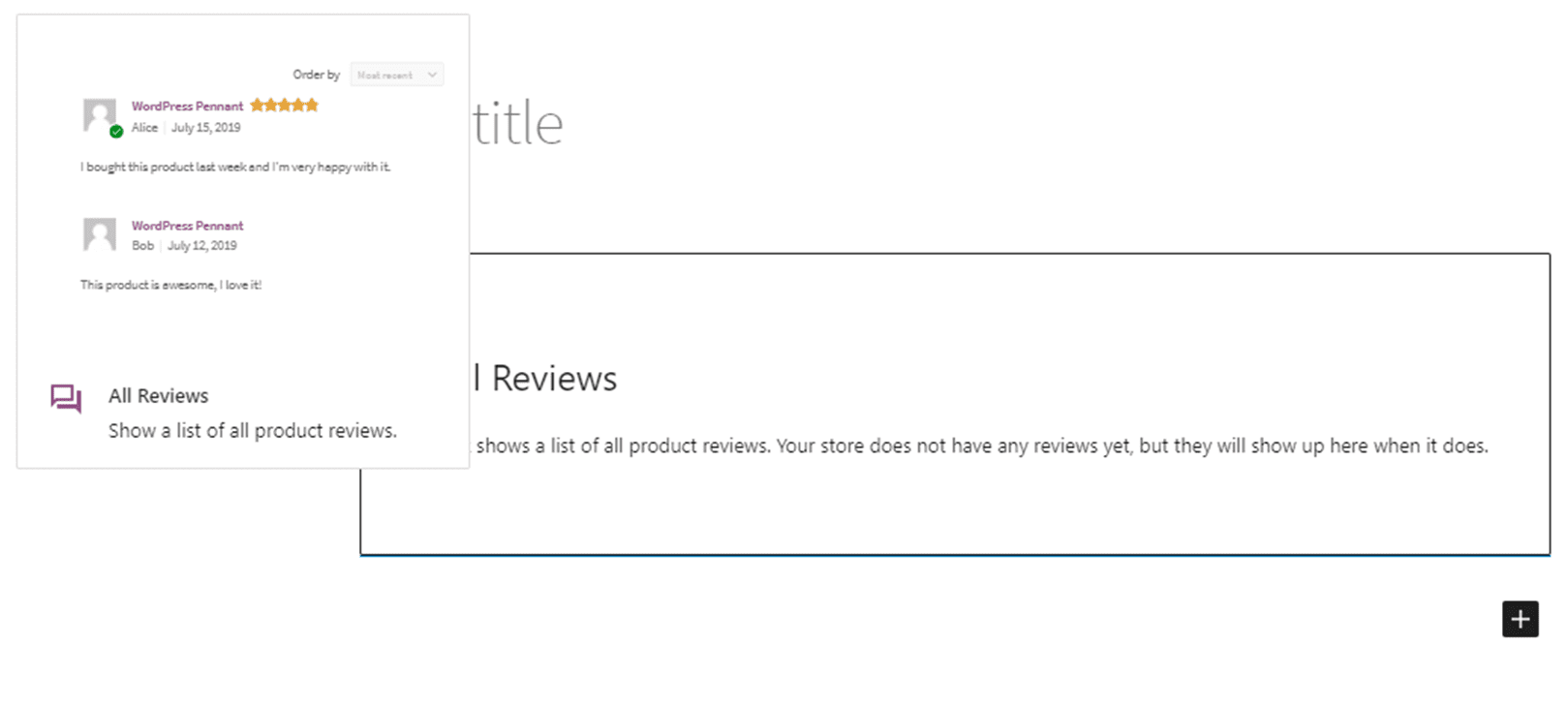Click the chevron arrow in Order by dropdown
Image resolution: width=1568 pixels, height=707 pixels.
click(x=432, y=75)
